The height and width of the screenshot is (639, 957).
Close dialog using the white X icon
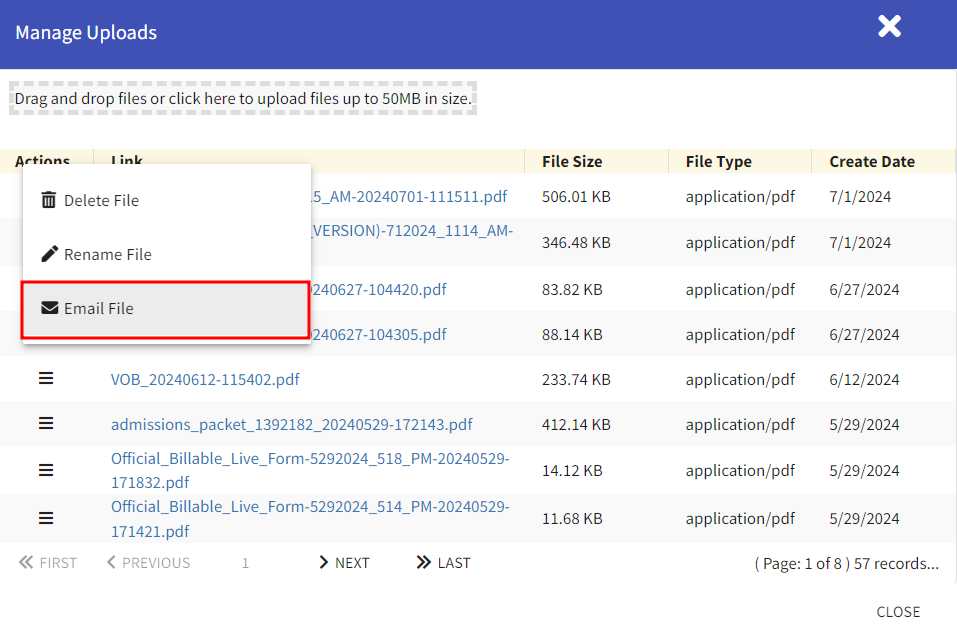pyautogui.click(x=889, y=27)
